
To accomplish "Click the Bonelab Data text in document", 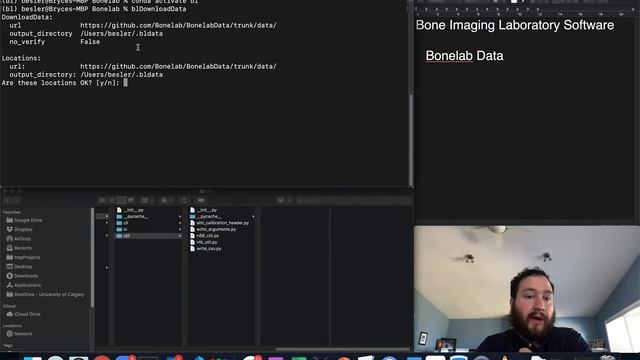I will [464, 56].
